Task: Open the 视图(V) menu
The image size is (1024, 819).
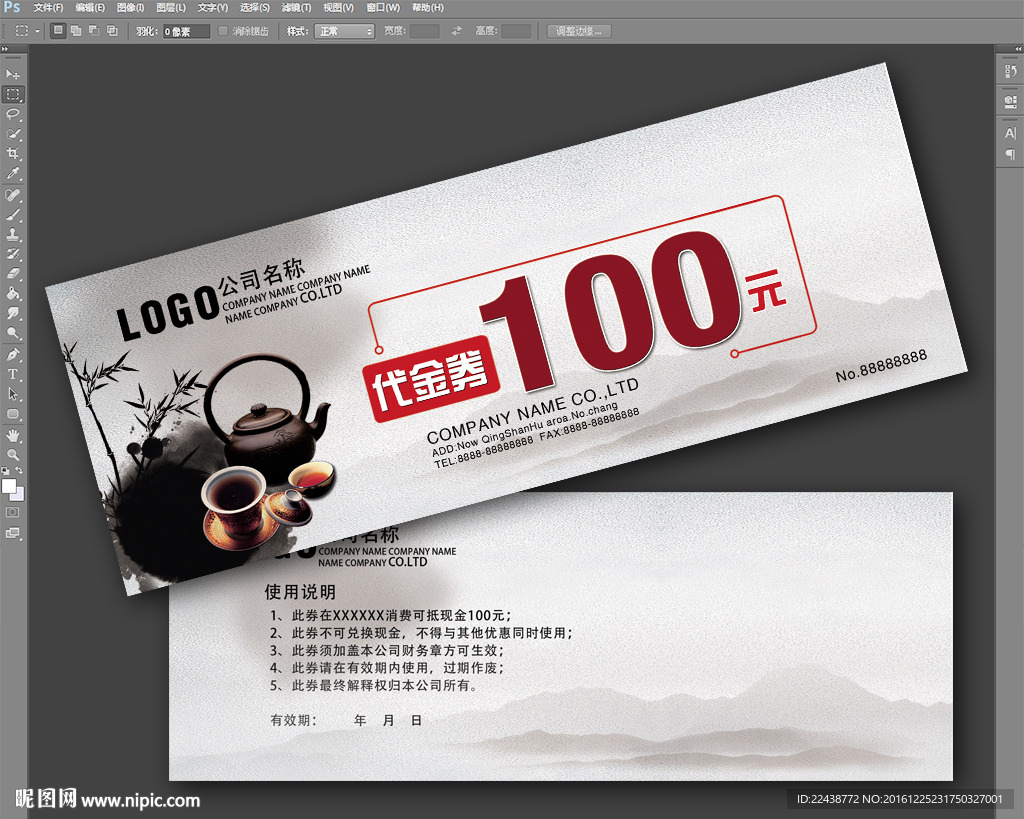Action: tap(338, 8)
